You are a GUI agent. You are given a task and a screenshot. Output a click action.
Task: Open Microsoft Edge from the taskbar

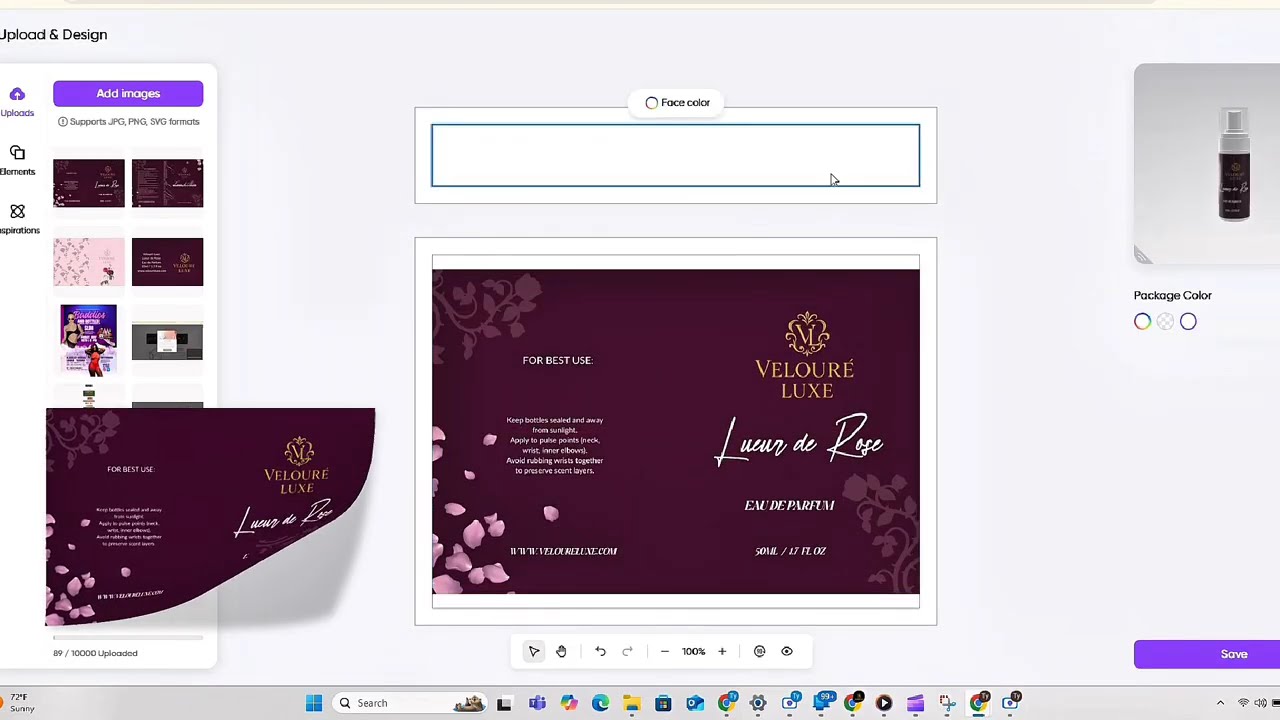(600, 703)
